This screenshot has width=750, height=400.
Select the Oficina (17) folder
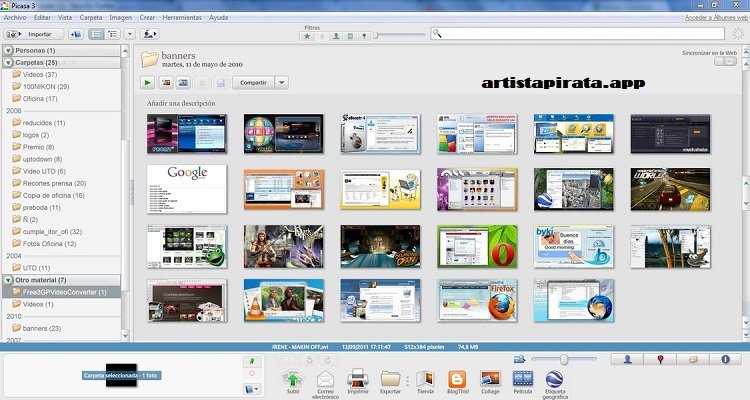(40, 99)
